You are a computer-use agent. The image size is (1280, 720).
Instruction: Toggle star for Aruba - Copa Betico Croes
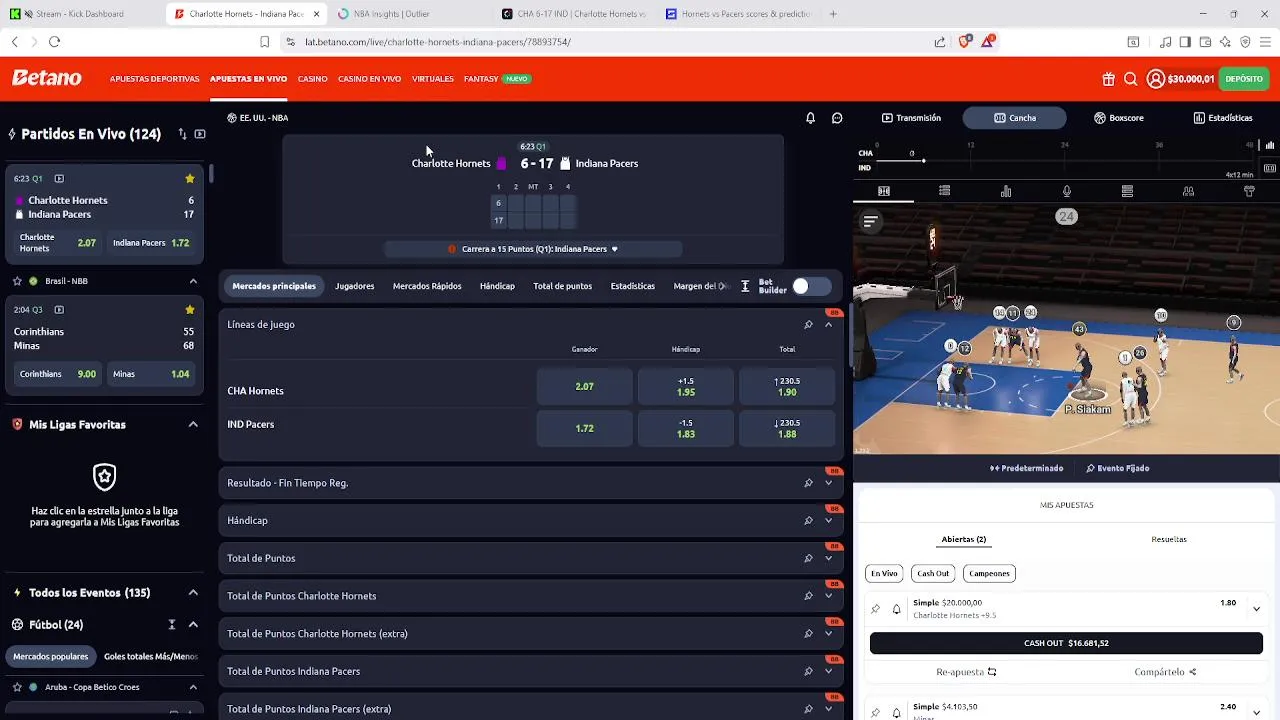[x=17, y=687]
